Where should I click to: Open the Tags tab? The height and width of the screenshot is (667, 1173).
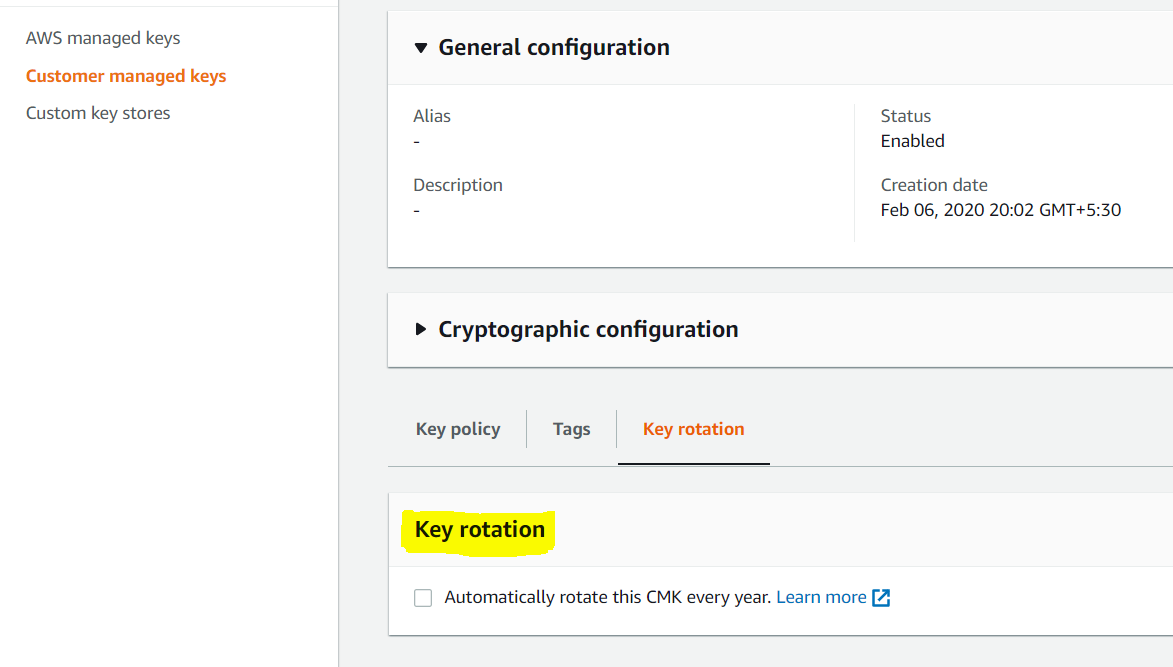(571, 429)
